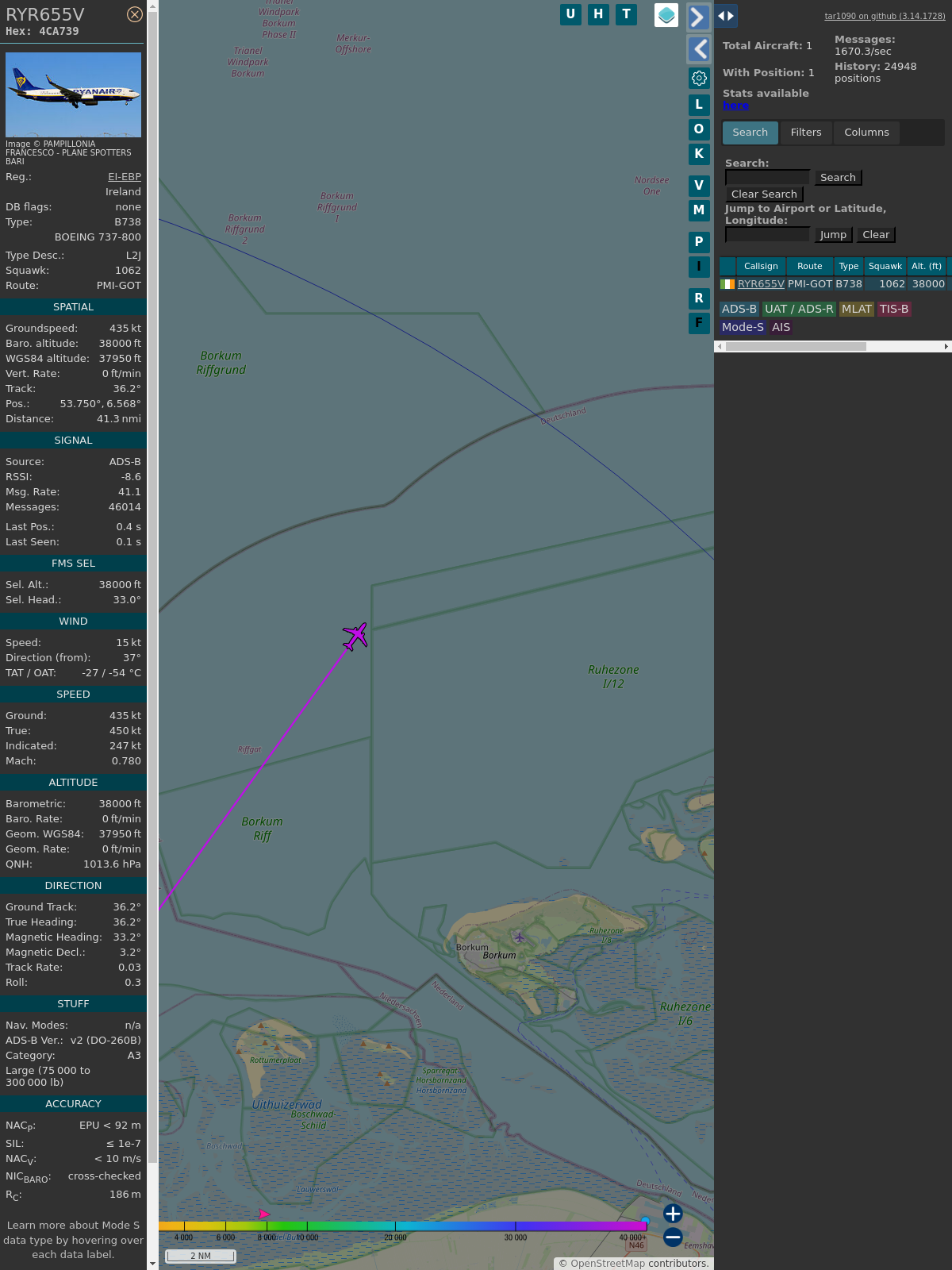This screenshot has height=1270, width=952.
Task: Focus the Search text field
Action: (x=767, y=178)
